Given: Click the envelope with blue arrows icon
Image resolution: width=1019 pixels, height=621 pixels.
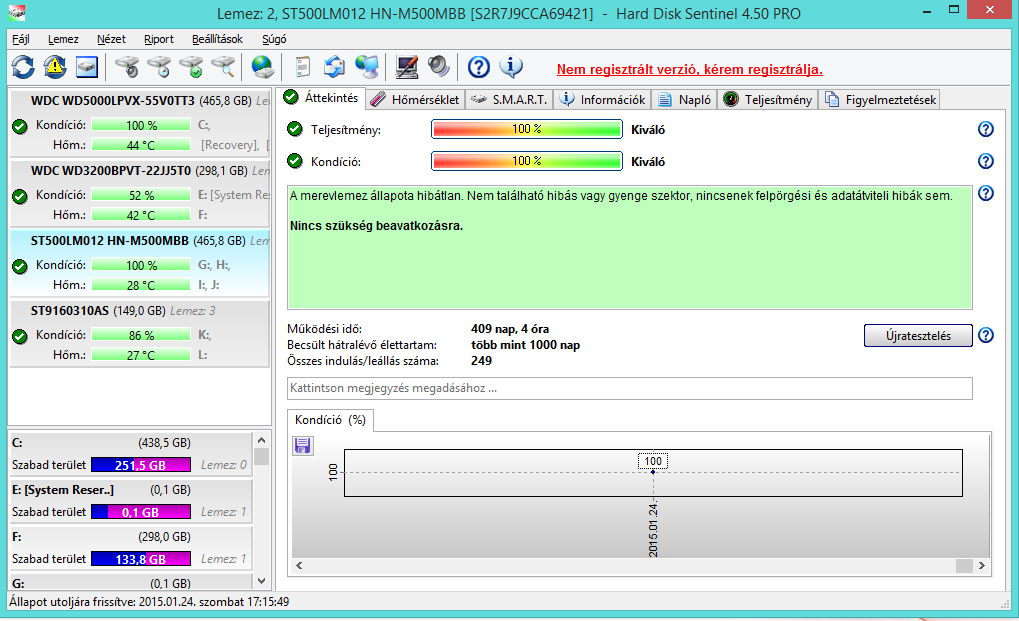Looking at the screenshot, I should 335,67.
